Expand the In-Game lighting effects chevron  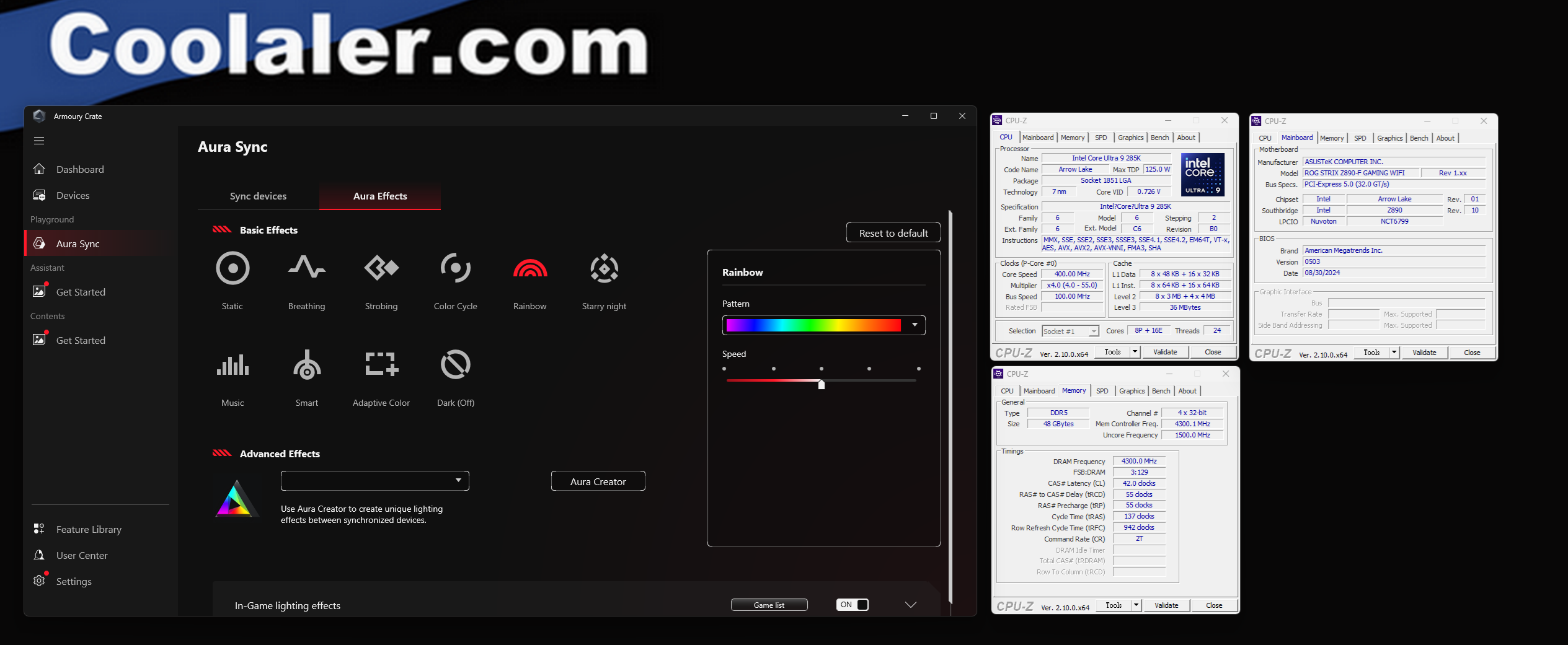pos(910,605)
